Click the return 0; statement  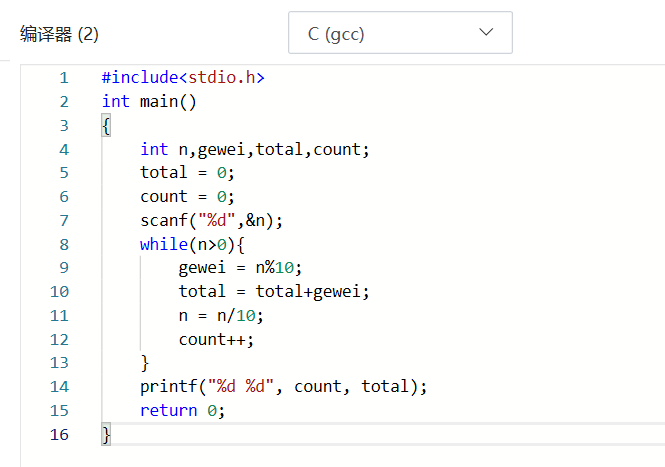coord(182,411)
